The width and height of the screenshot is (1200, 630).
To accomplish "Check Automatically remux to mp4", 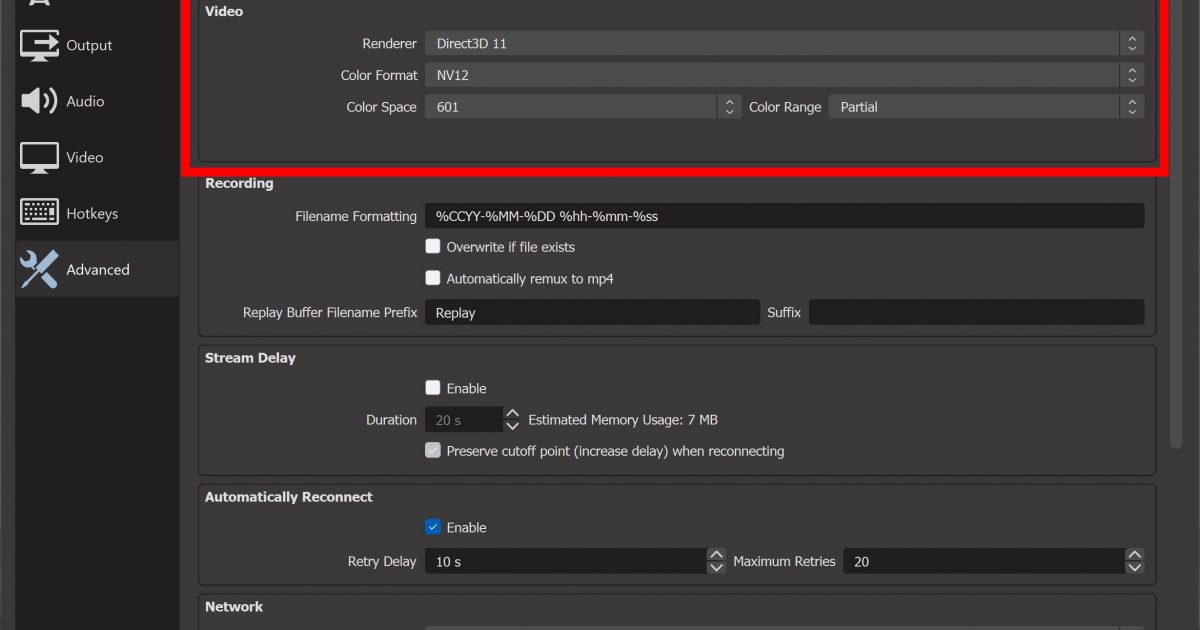I will click(433, 278).
